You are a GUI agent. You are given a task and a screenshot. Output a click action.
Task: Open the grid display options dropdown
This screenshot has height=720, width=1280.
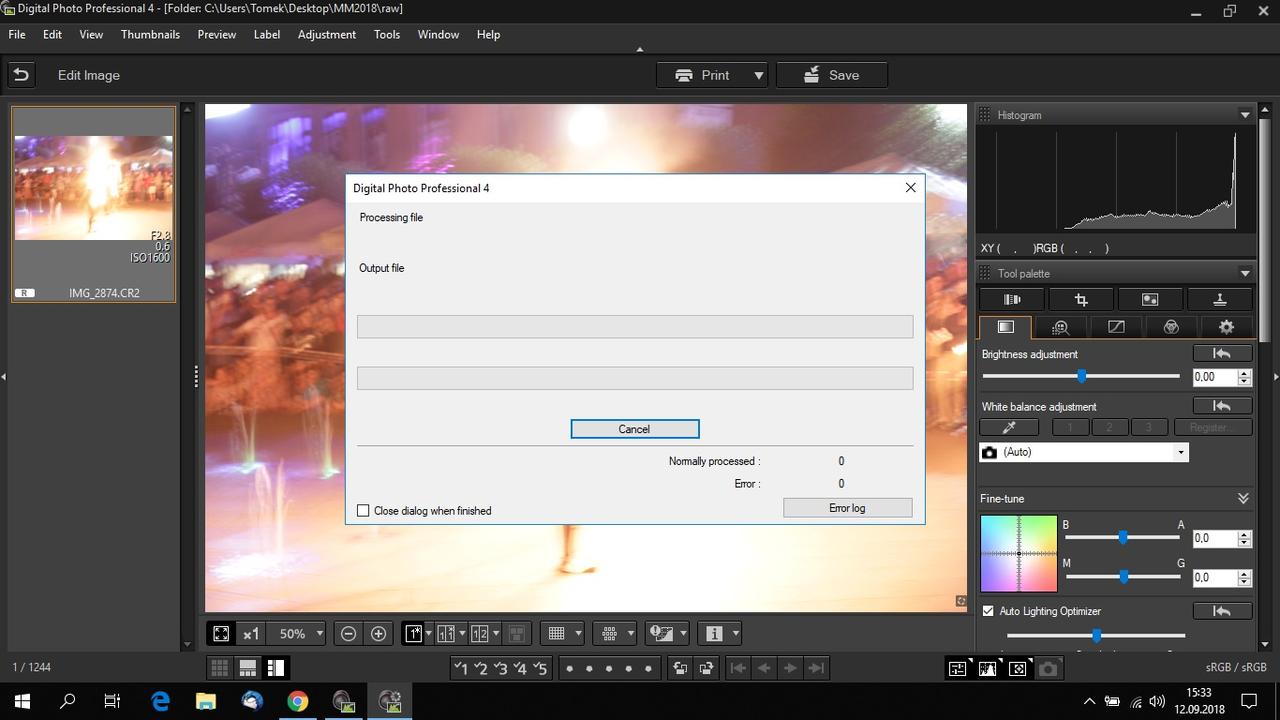point(578,633)
